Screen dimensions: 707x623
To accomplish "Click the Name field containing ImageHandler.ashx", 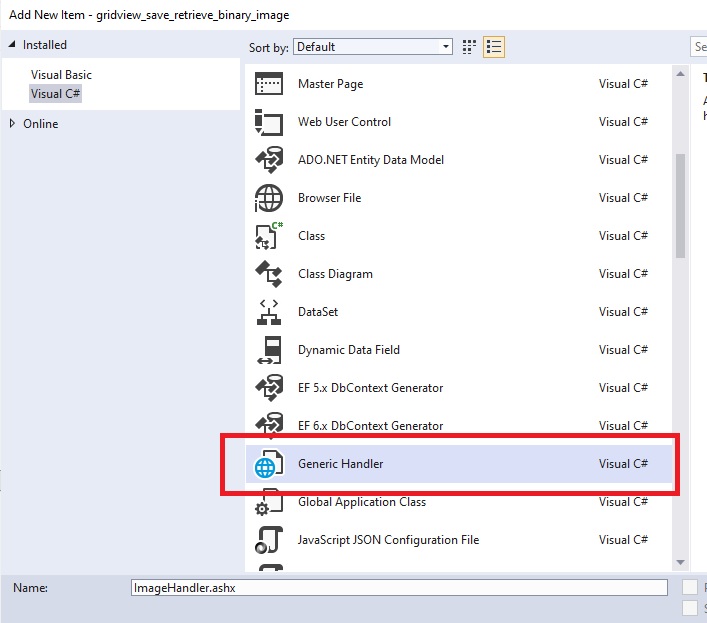I will [398, 588].
